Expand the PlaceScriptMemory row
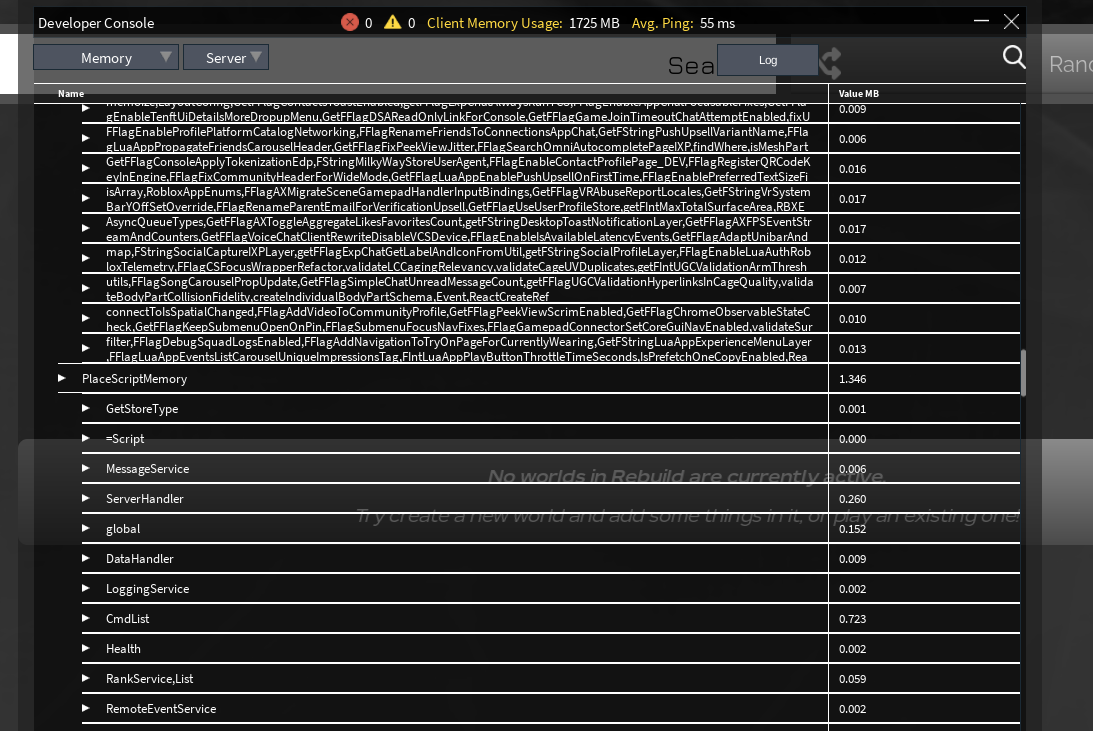 pyautogui.click(x=62, y=378)
